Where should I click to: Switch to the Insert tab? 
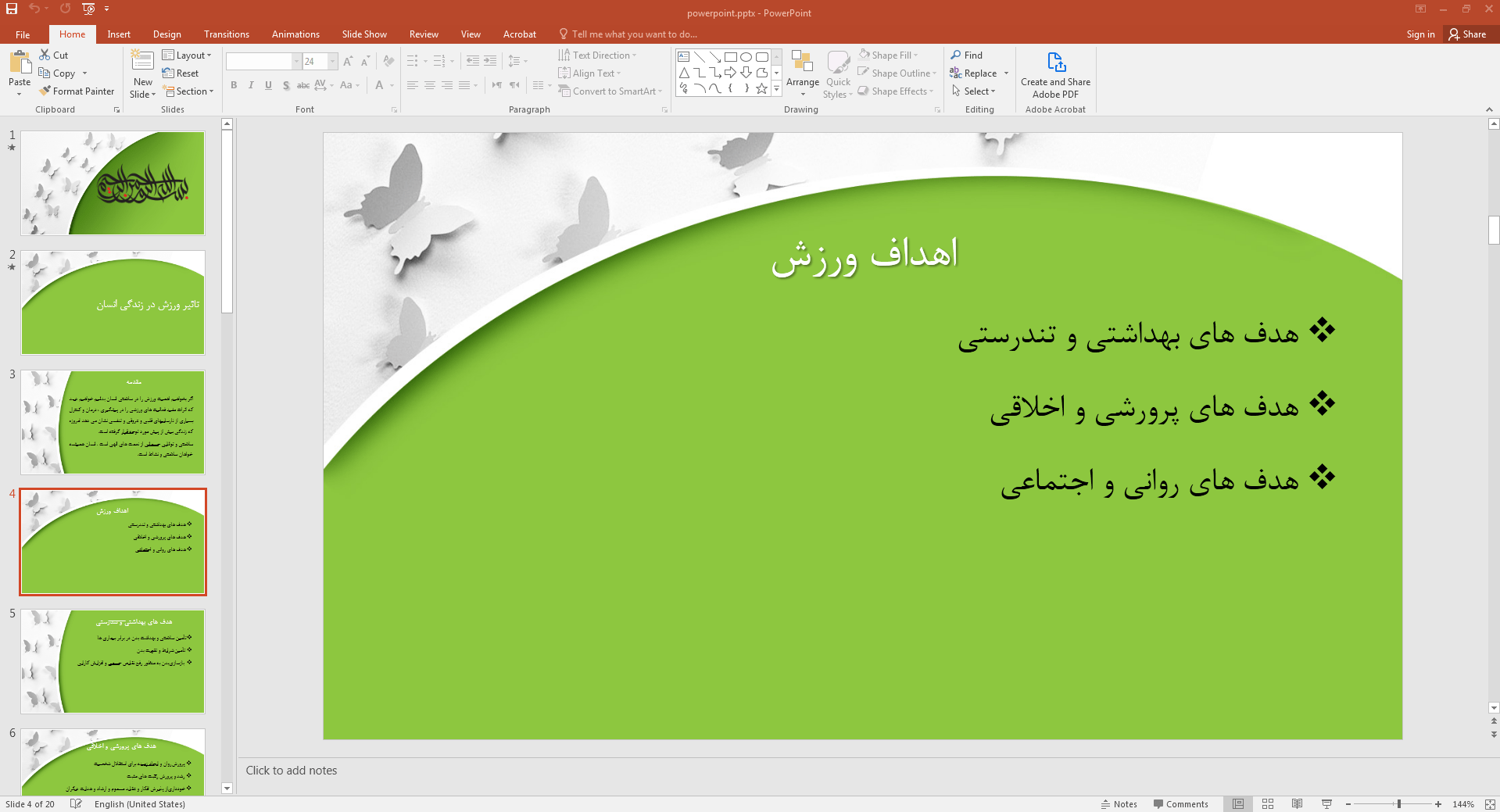[x=119, y=34]
